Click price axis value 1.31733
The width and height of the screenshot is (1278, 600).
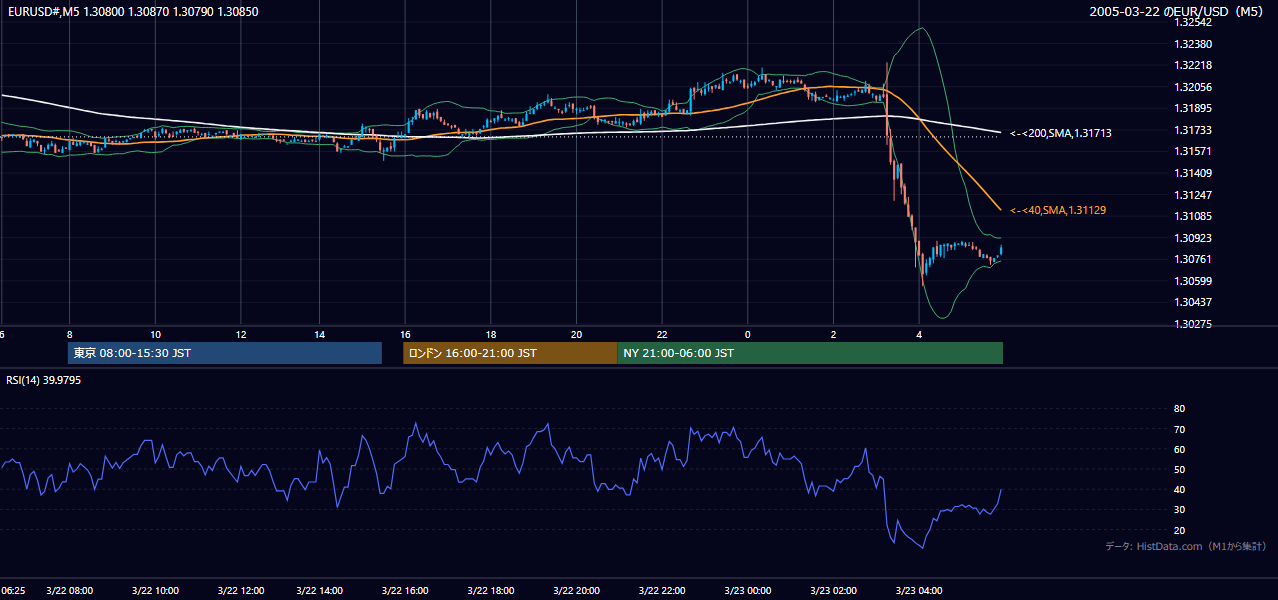(1193, 130)
